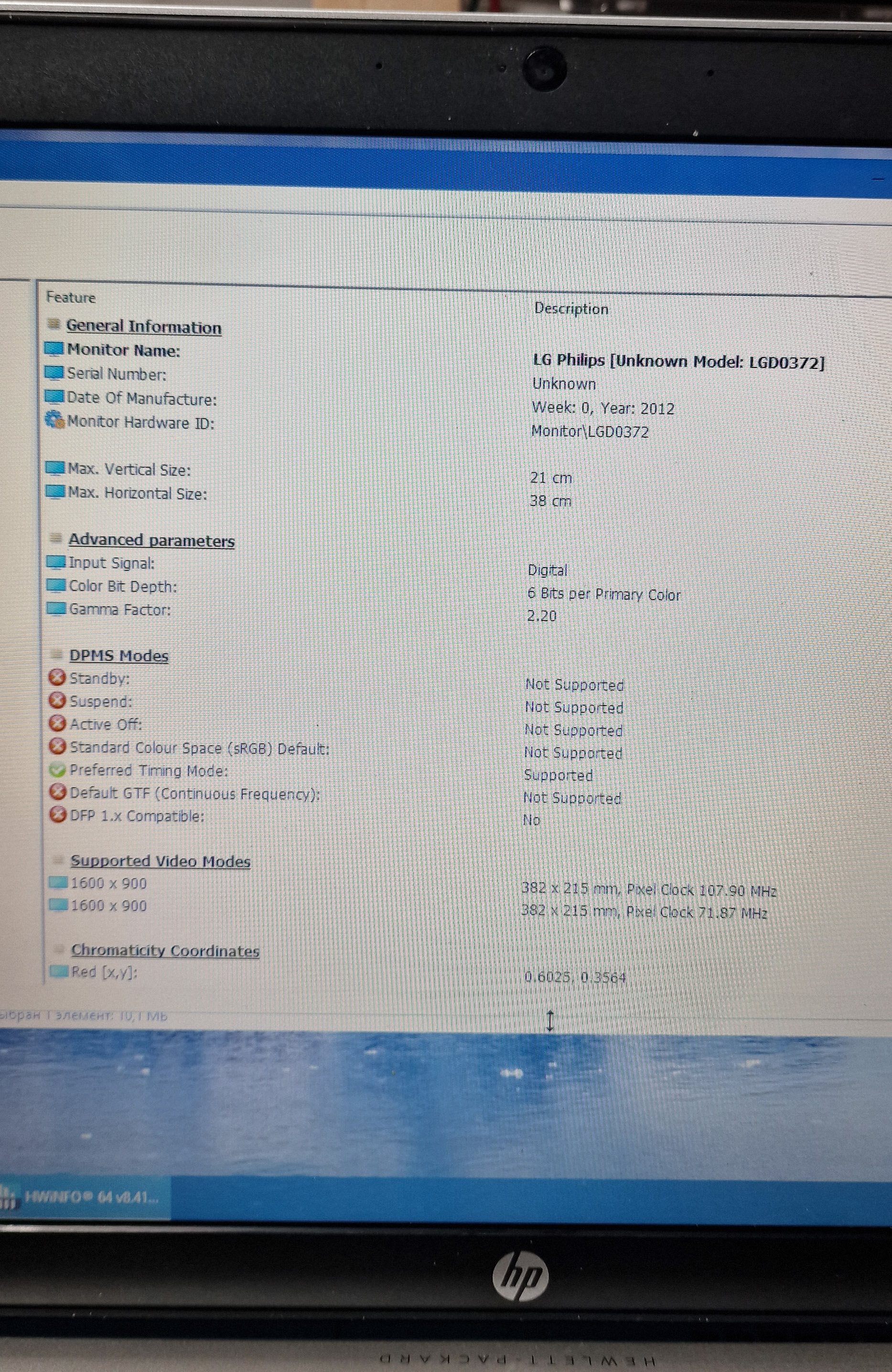The width and height of the screenshot is (892, 1372).
Task: Click the Preferred Timing Mode label
Action: click(x=149, y=771)
